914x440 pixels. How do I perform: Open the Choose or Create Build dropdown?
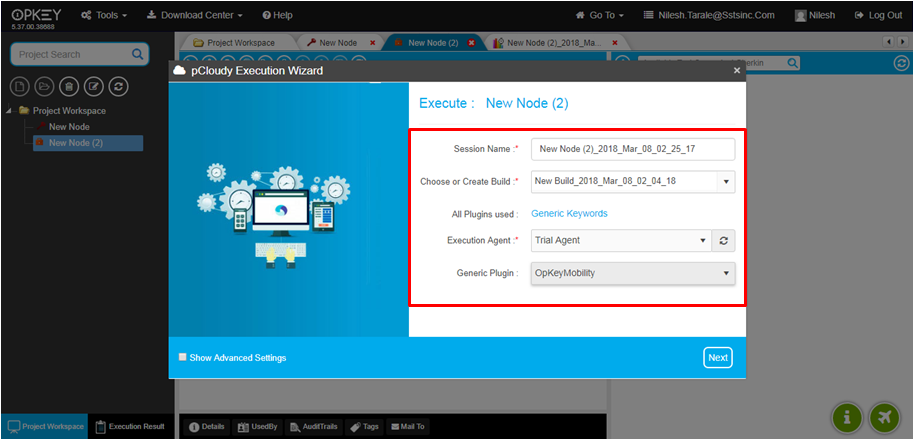coord(726,181)
